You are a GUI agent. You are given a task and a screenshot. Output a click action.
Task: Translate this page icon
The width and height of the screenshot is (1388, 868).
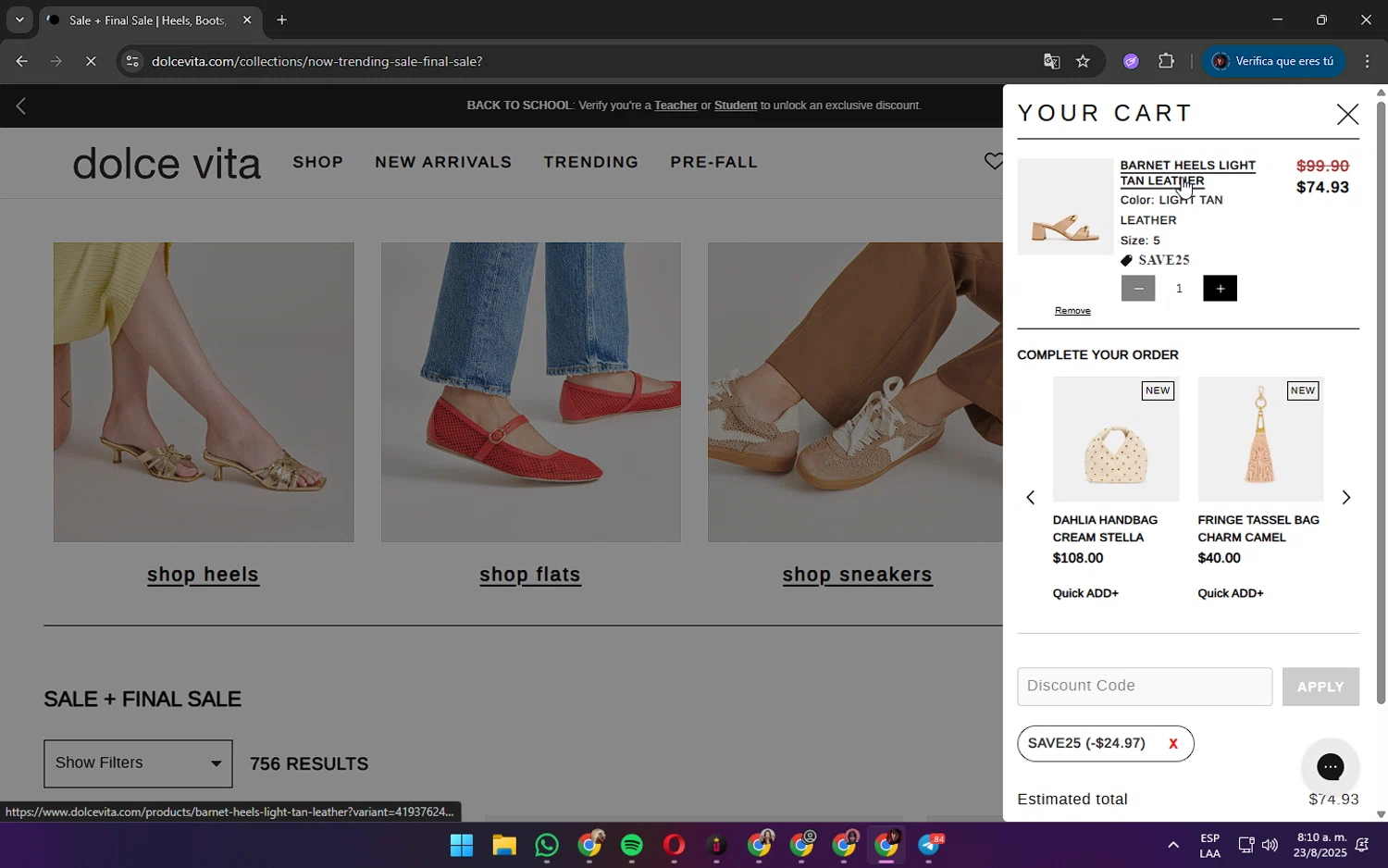click(1051, 61)
